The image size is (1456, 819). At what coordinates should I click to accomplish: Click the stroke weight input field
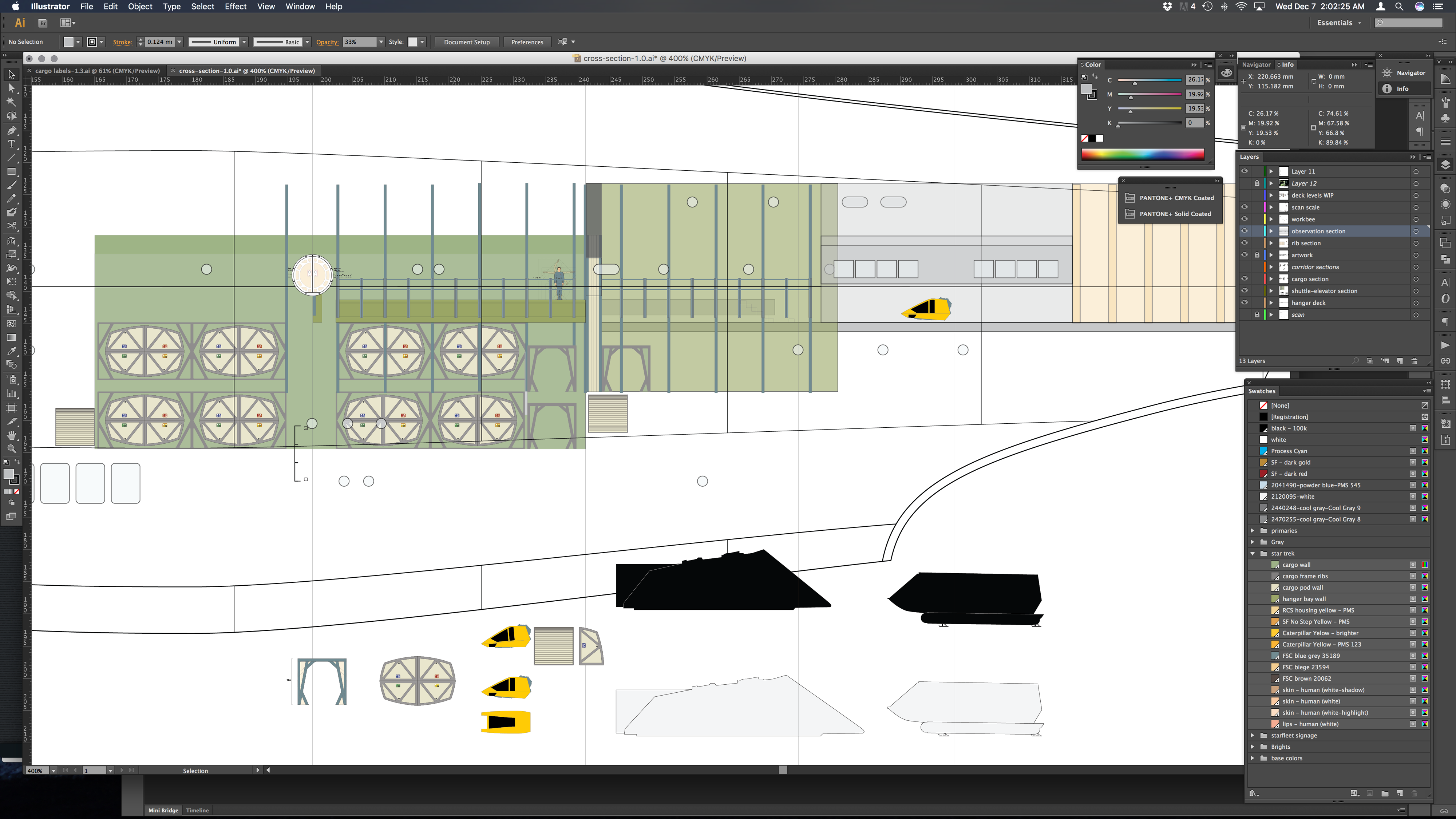[159, 42]
